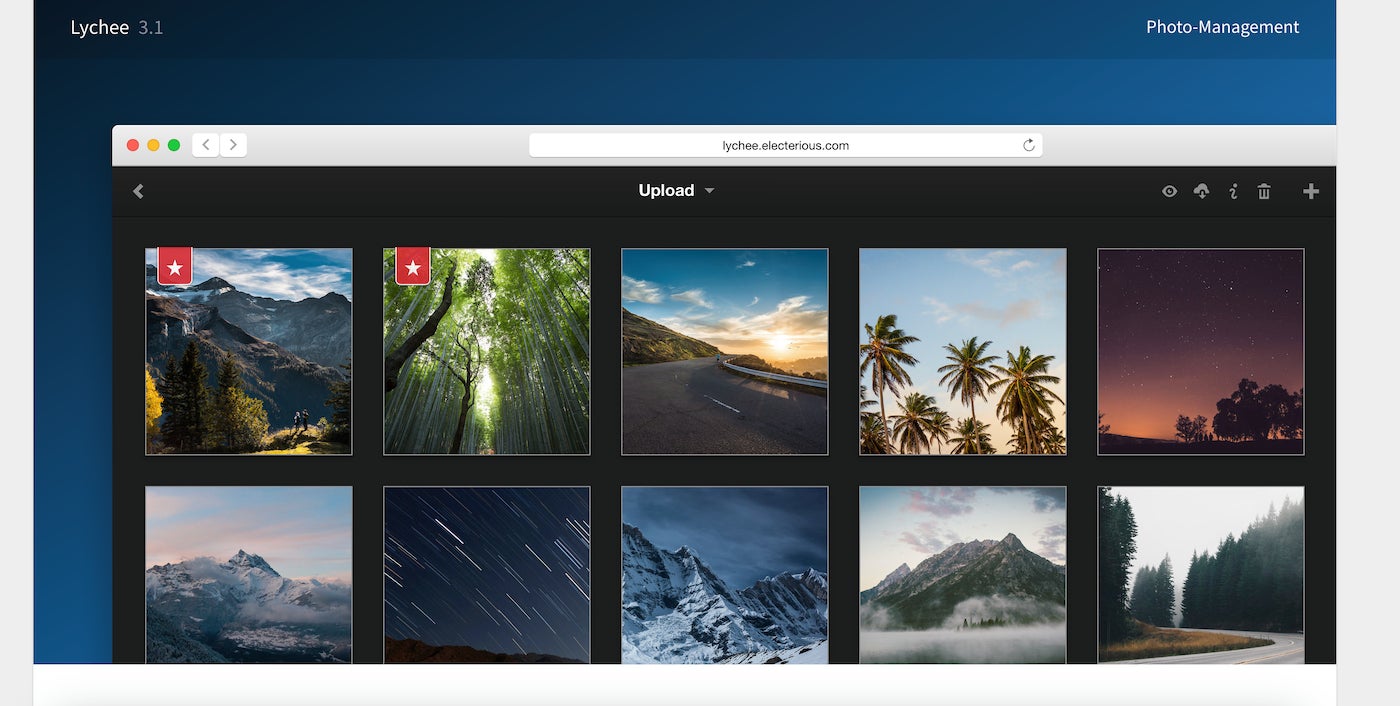Click the star badge on the bamboo photo

tap(413, 267)
